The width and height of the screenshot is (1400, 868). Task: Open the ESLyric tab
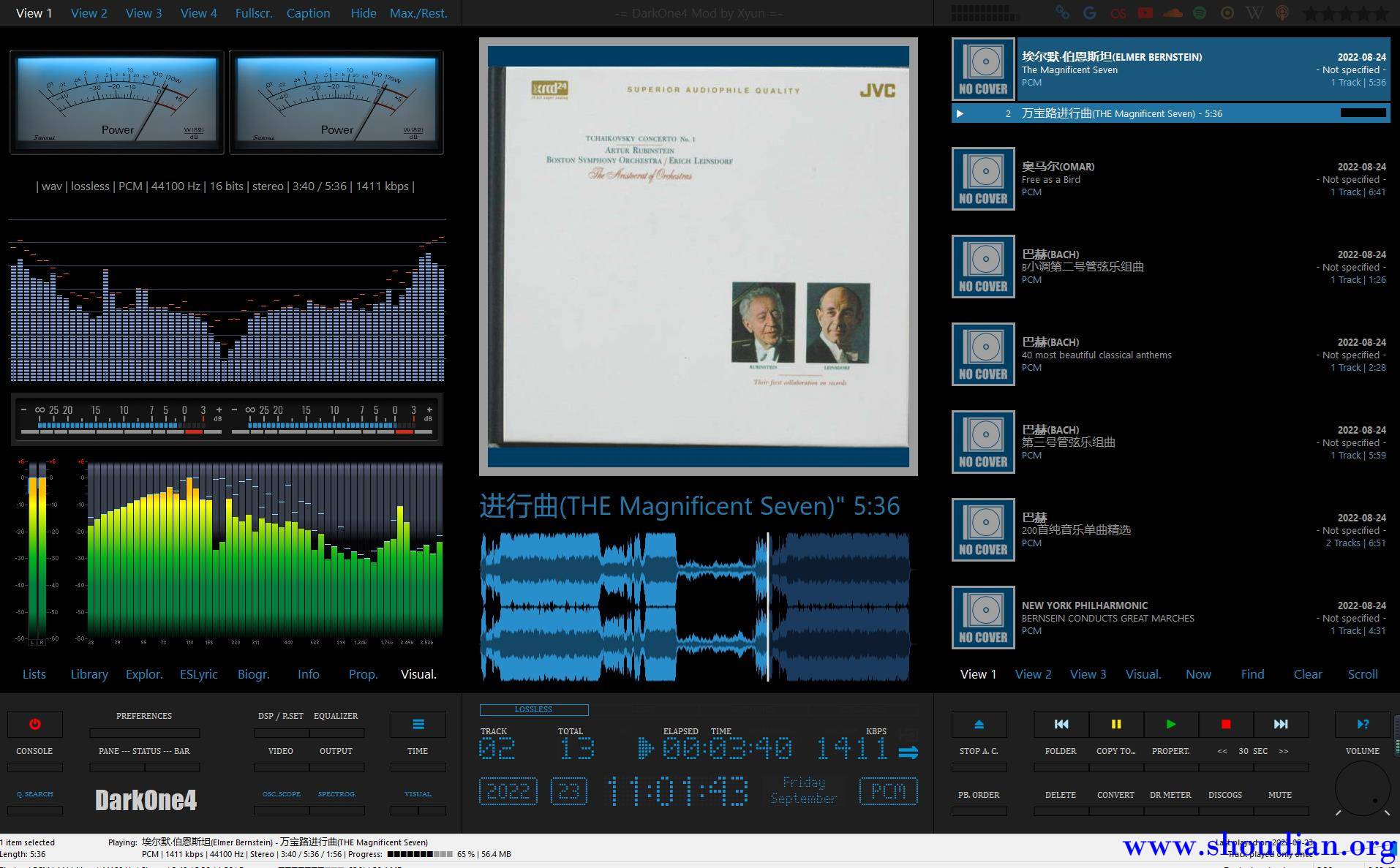(199, 674)
